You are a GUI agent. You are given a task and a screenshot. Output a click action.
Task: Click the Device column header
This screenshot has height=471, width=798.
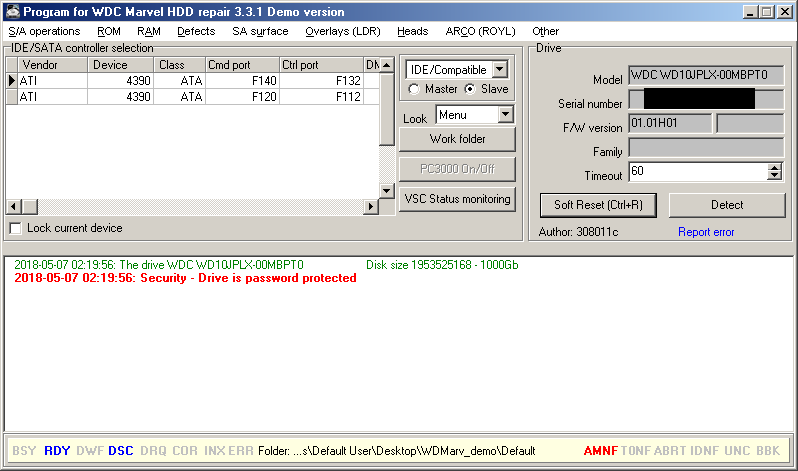[121, 65]
